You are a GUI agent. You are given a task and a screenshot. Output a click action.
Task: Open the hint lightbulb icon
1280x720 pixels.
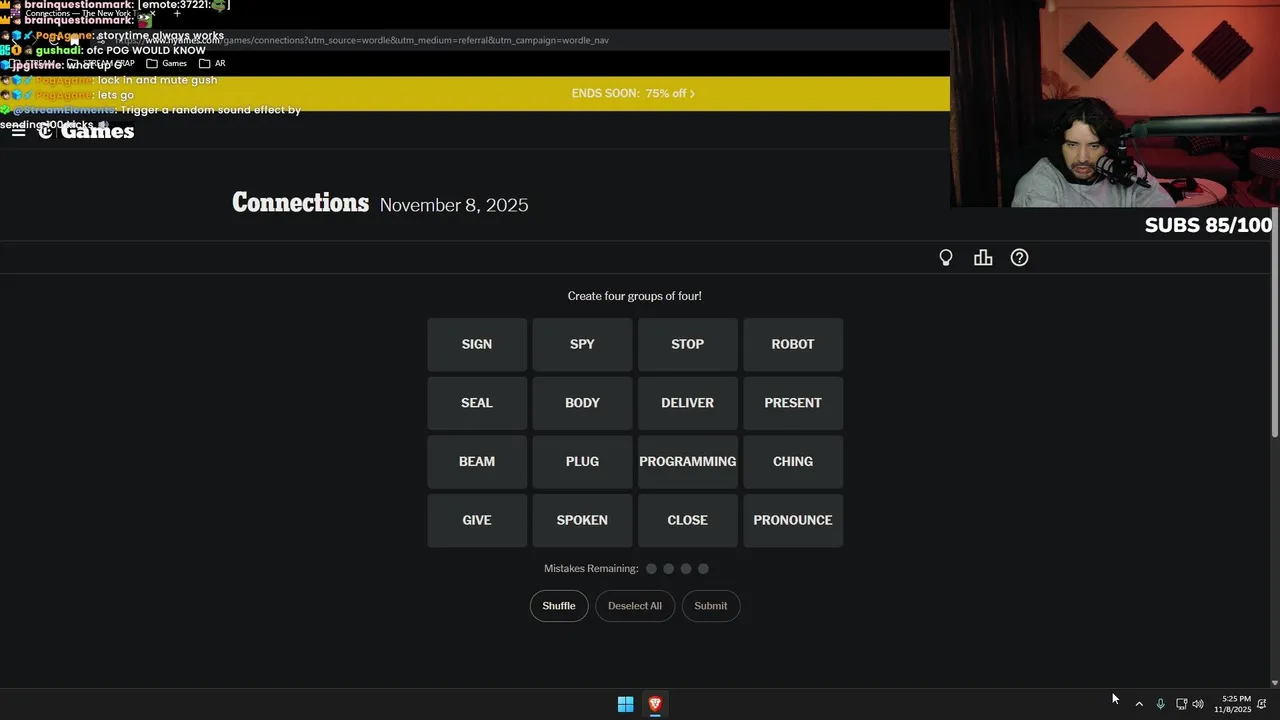[946, 258]
